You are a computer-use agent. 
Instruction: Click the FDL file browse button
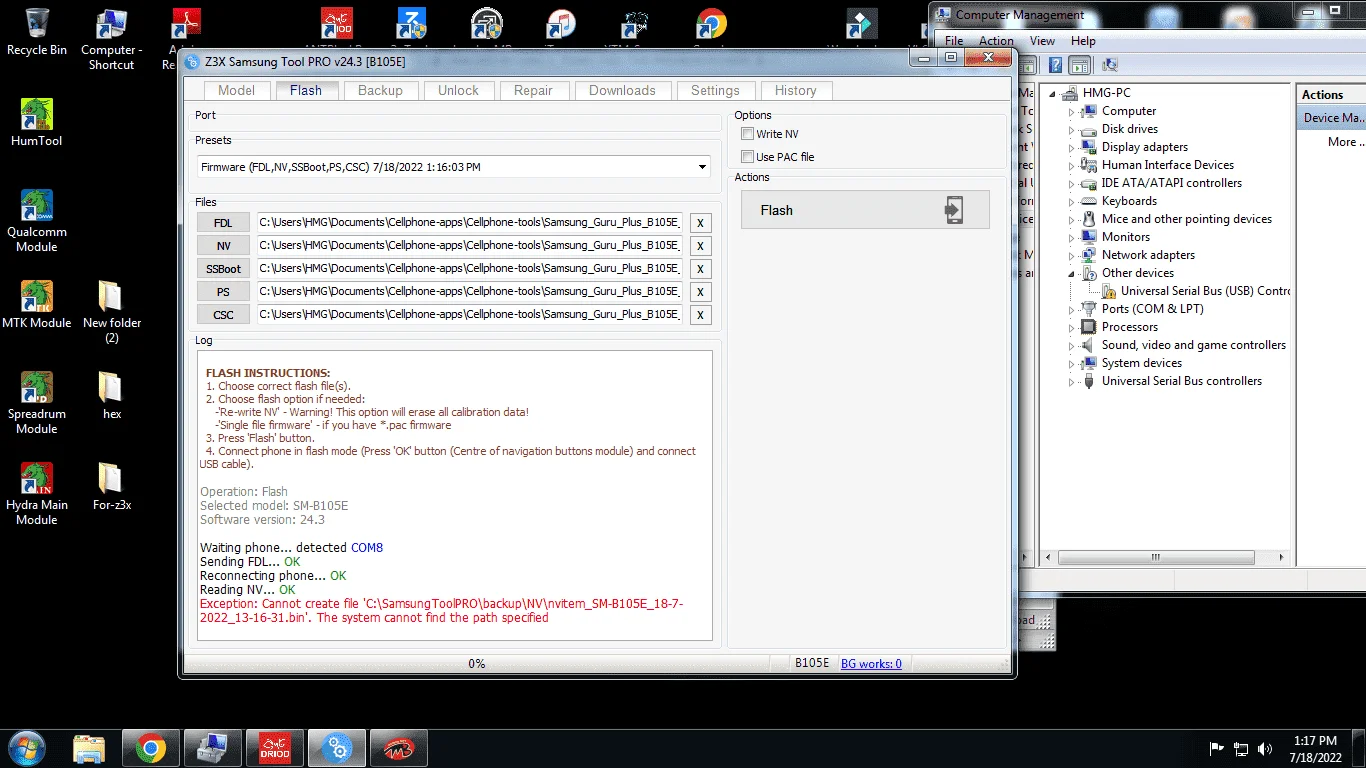coord(223,223)
